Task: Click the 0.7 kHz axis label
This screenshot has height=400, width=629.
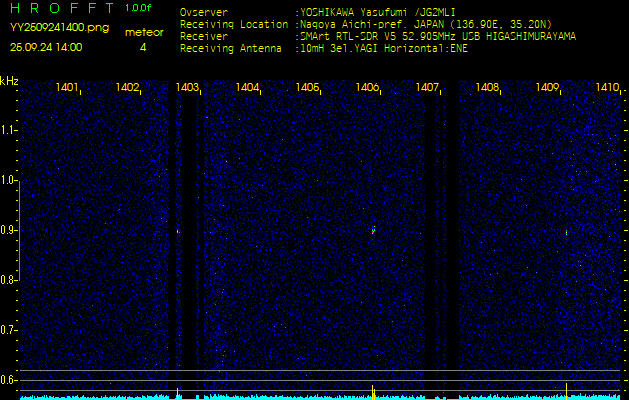Action: (7, 330)
